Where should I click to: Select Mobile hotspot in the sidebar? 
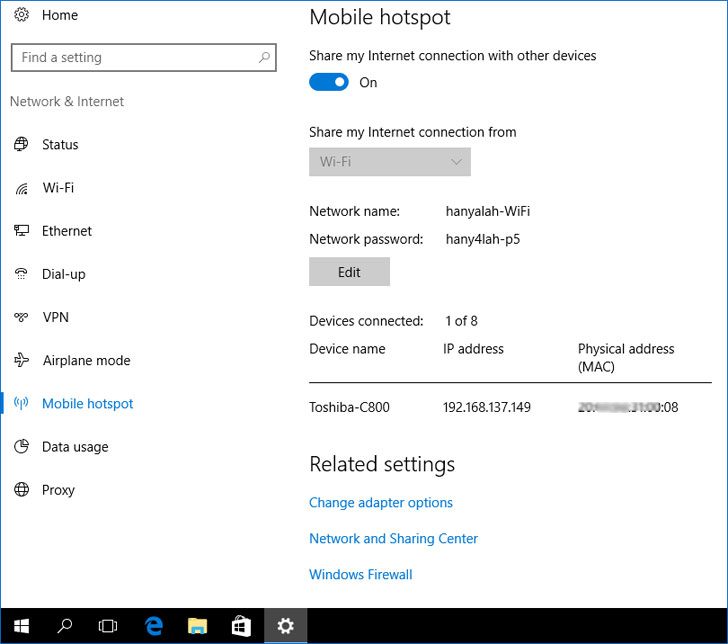pos(87,403)
